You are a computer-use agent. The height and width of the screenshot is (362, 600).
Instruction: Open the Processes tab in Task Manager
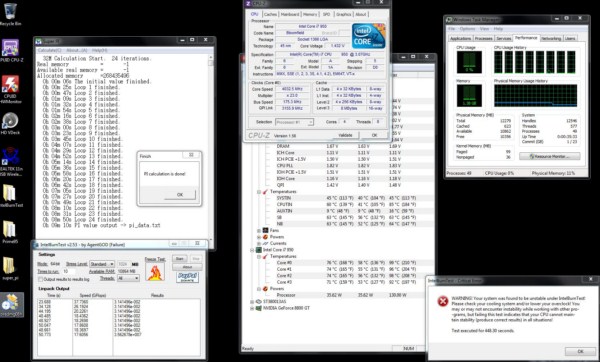tap(484, 38)
